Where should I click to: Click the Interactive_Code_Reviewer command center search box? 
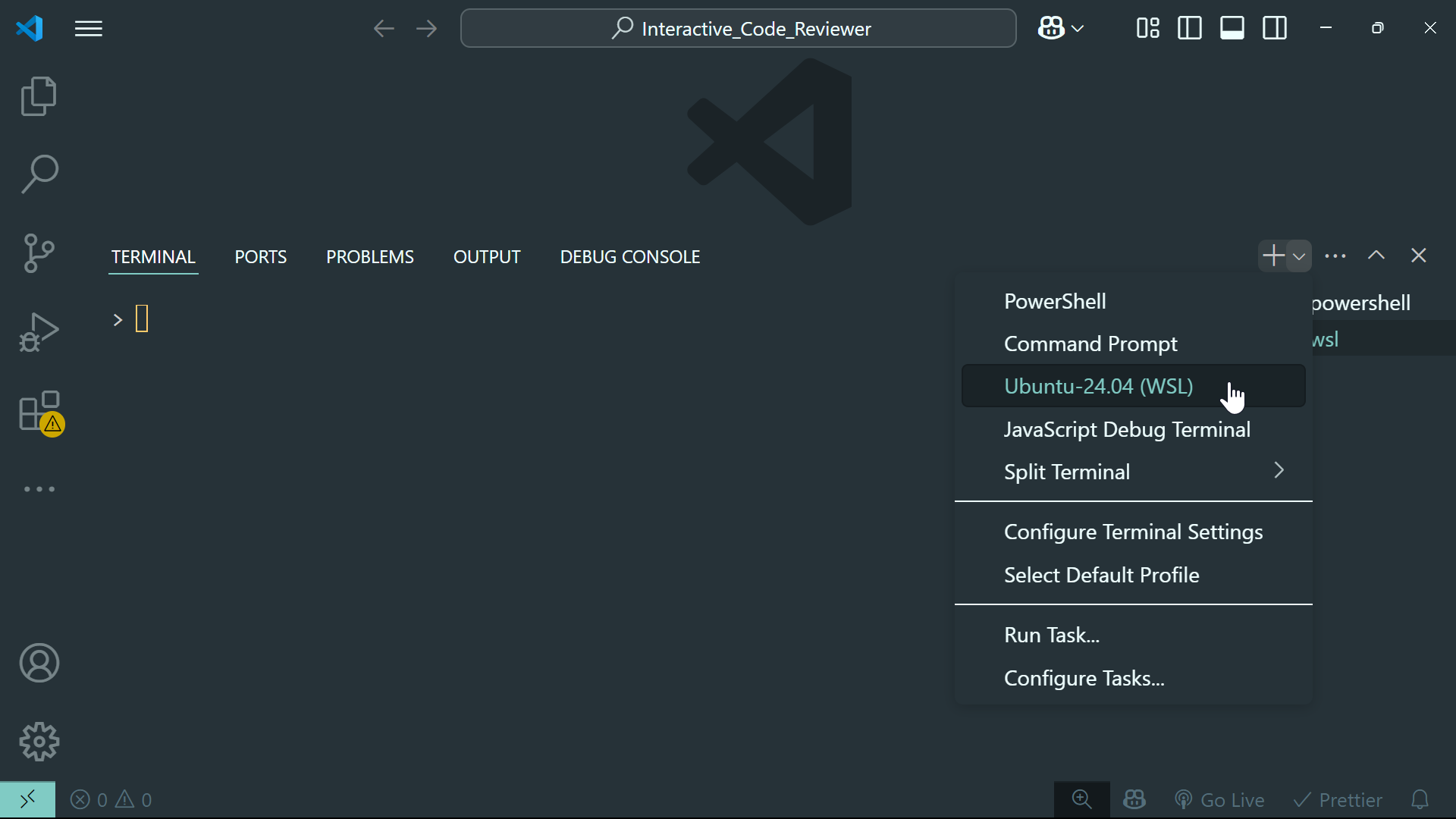coord(739,29)
